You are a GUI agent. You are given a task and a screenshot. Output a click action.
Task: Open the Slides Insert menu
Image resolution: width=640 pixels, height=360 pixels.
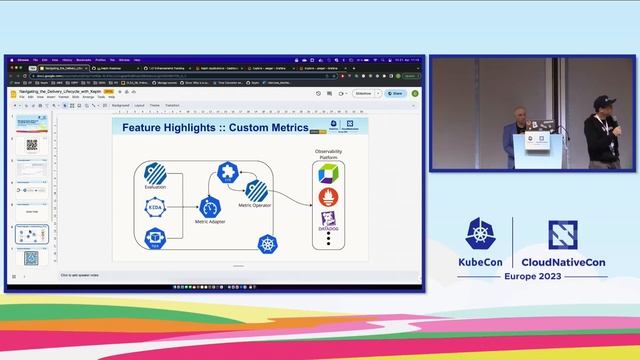[x=51, y=97]
